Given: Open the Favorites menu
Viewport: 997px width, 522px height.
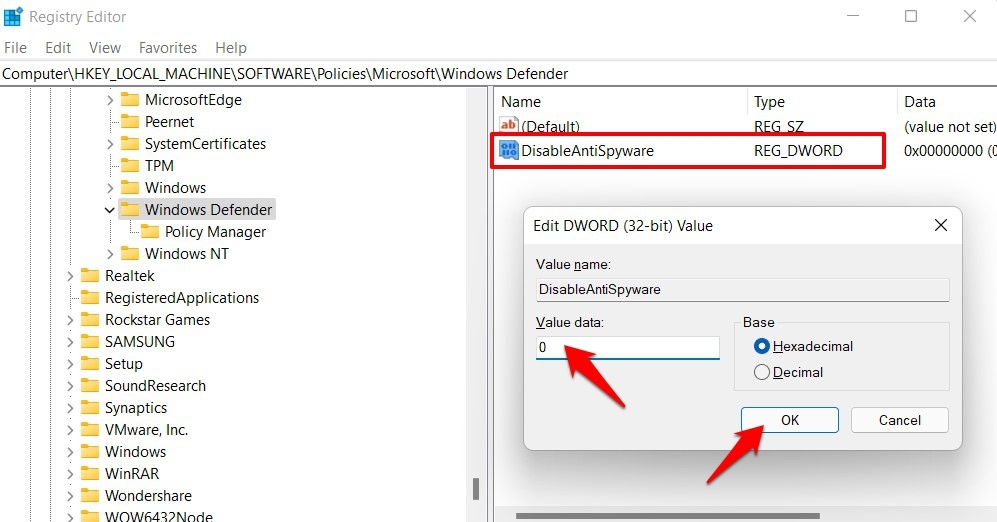Looking at the screenshot, I should point(168,48).
